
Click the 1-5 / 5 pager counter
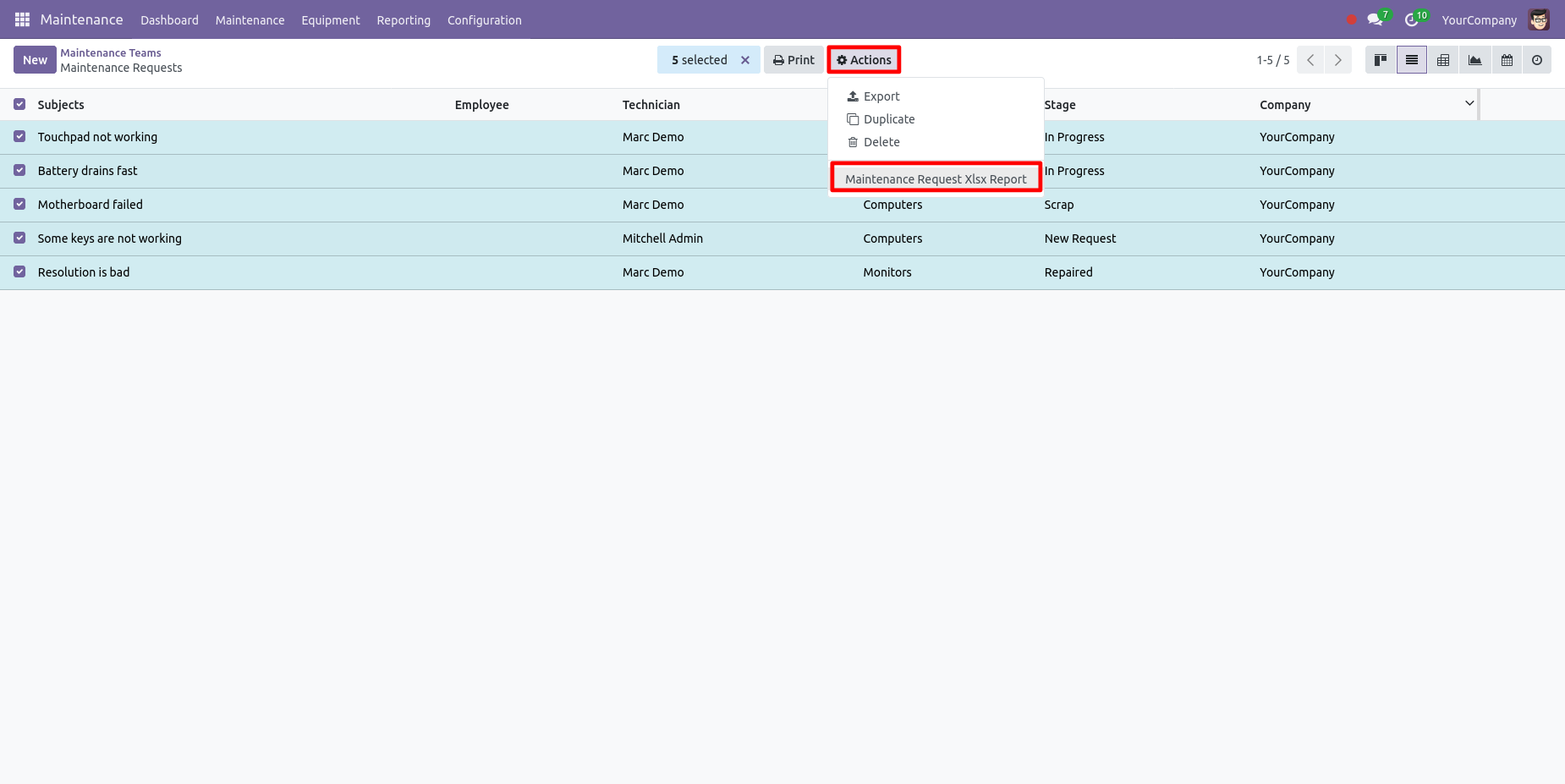coord(1272,60)
